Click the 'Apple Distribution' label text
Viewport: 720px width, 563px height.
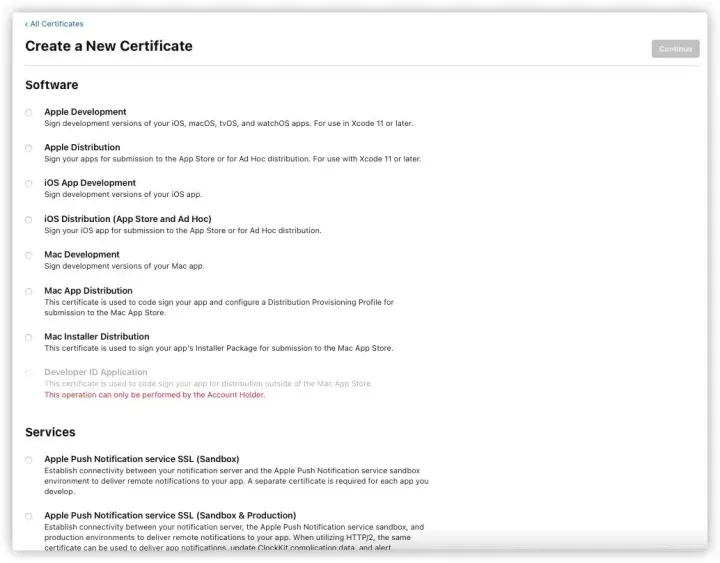pos(82,147)
